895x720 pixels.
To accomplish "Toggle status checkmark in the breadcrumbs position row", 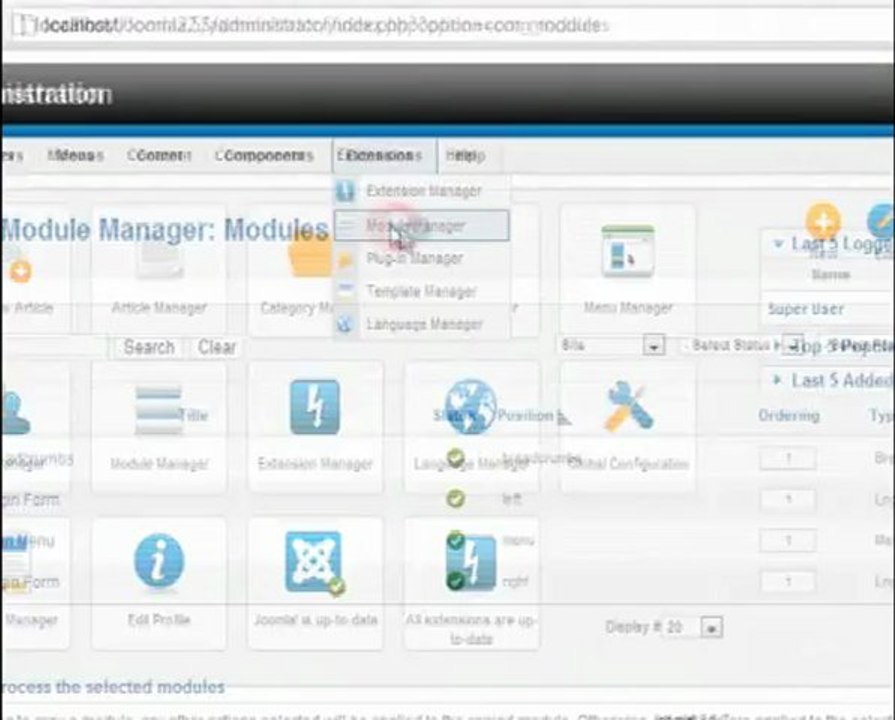I will click(455, 457).
